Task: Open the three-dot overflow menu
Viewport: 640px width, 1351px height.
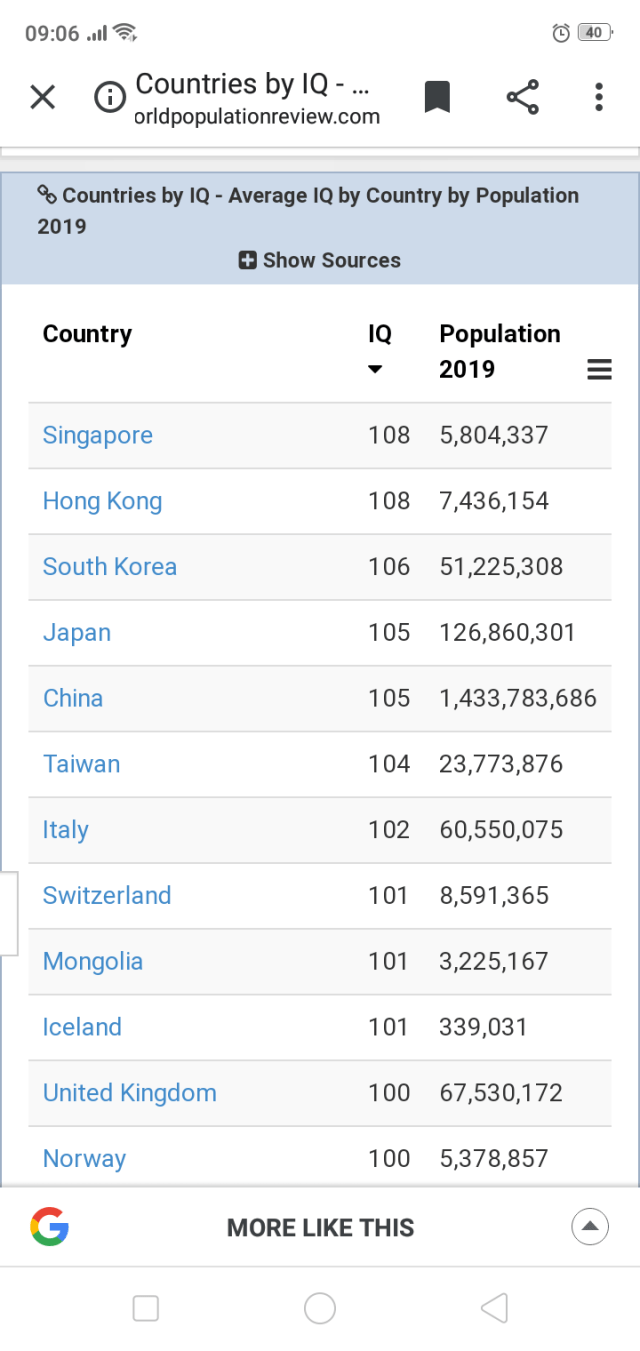Action: [598, 97]
